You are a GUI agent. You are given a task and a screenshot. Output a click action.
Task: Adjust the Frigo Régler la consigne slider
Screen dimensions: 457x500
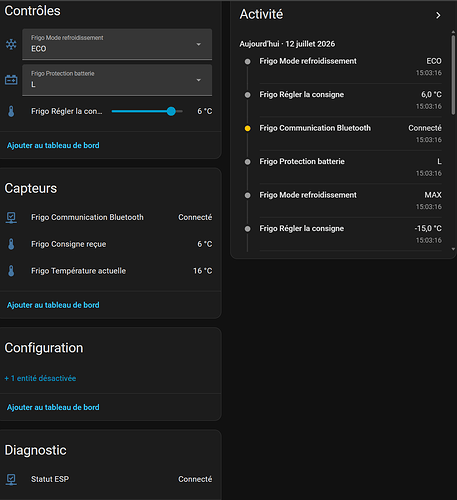[147, 111]
